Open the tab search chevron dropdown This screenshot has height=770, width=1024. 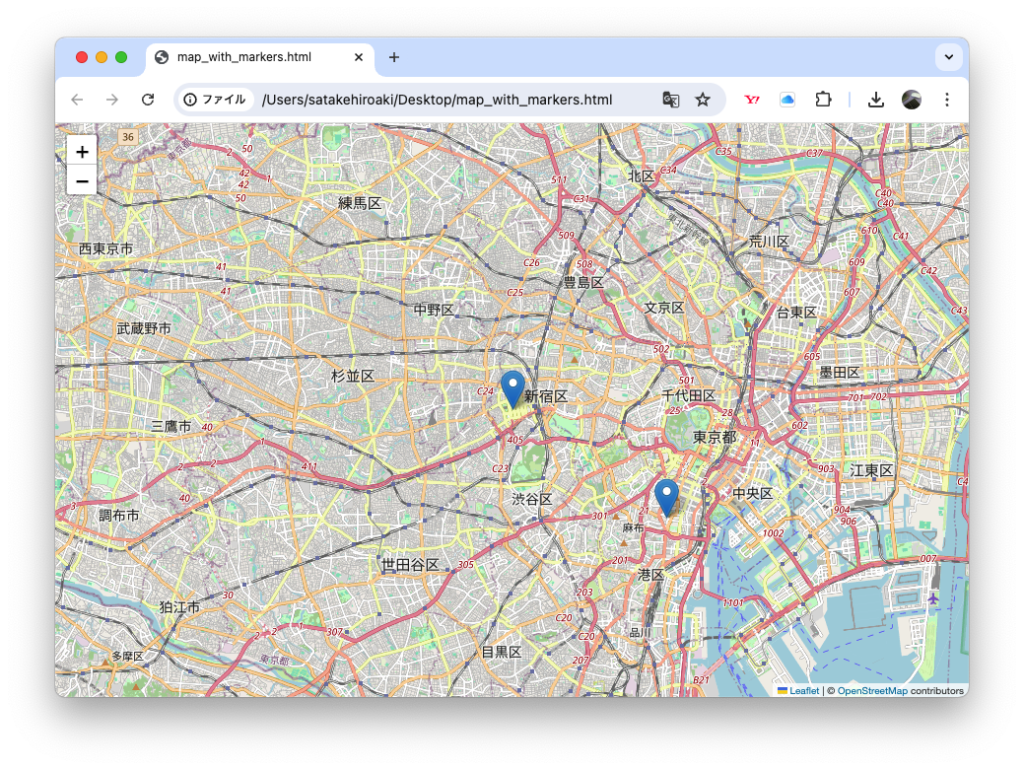click(947, 57)
